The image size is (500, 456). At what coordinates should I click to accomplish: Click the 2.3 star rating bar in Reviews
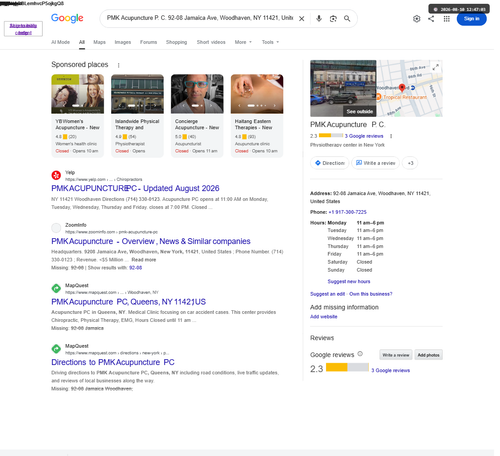(x=347, y=367)
